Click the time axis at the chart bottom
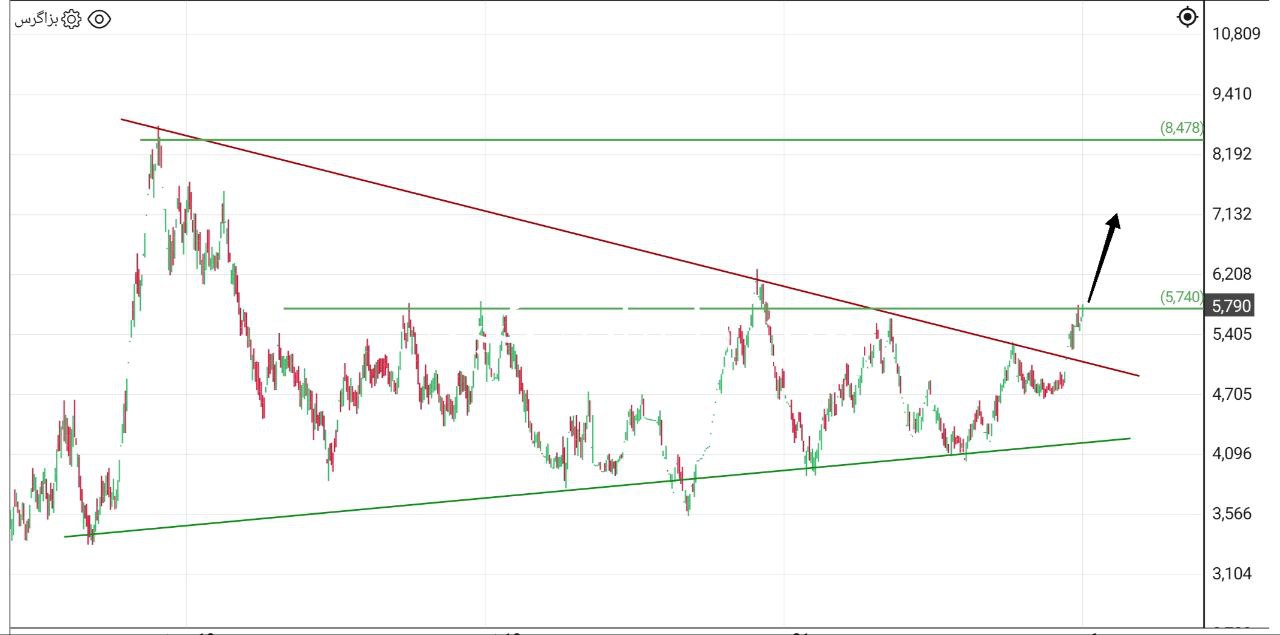Screen dimensions: 1280x635 coord(600,628)
